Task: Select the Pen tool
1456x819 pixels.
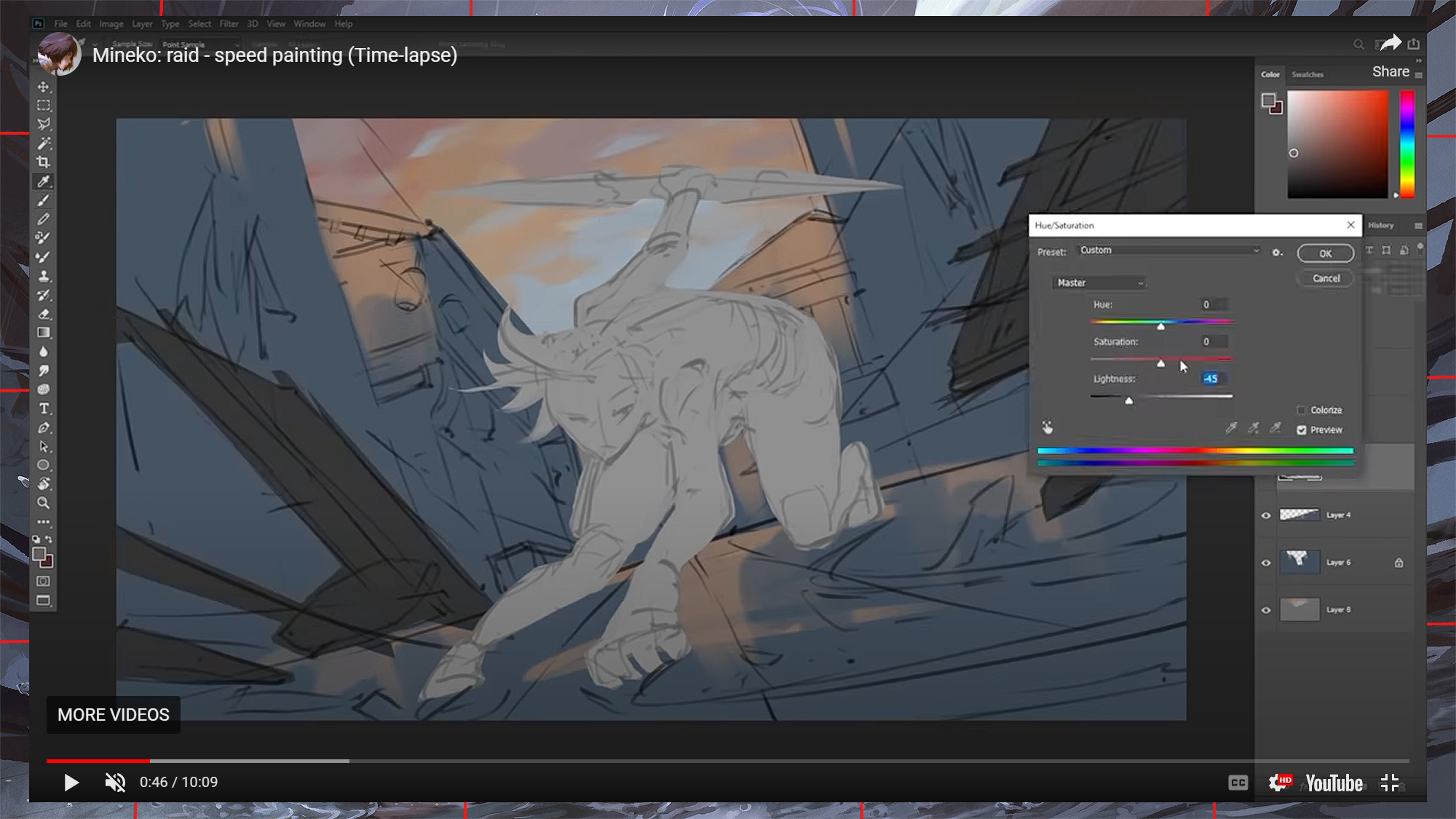Action: 44,427
